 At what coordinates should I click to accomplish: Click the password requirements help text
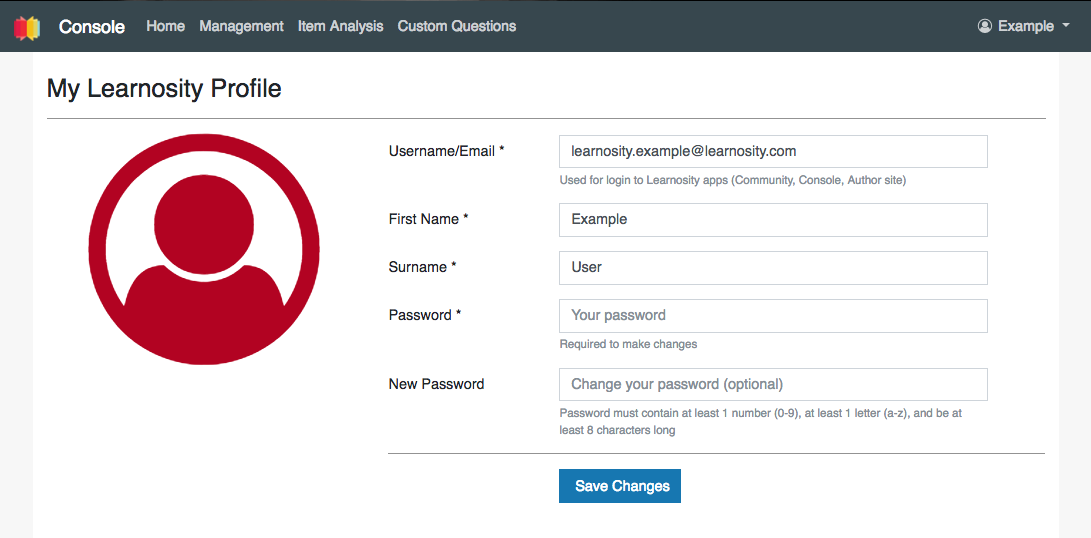pyautogui.click(x=760, y=421)
